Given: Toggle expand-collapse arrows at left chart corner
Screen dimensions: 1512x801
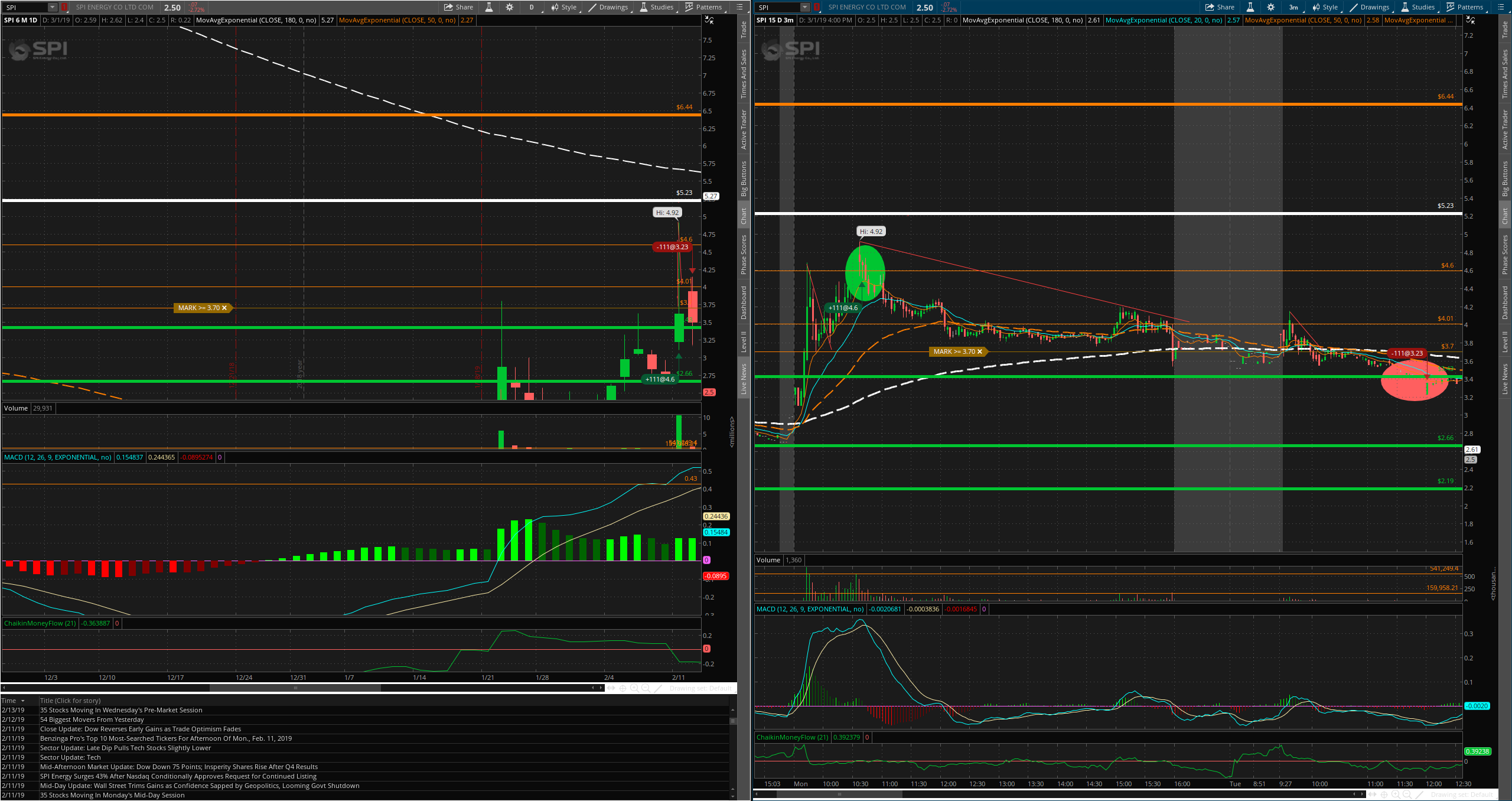Looking at the screenshot, I should (709, 20).
